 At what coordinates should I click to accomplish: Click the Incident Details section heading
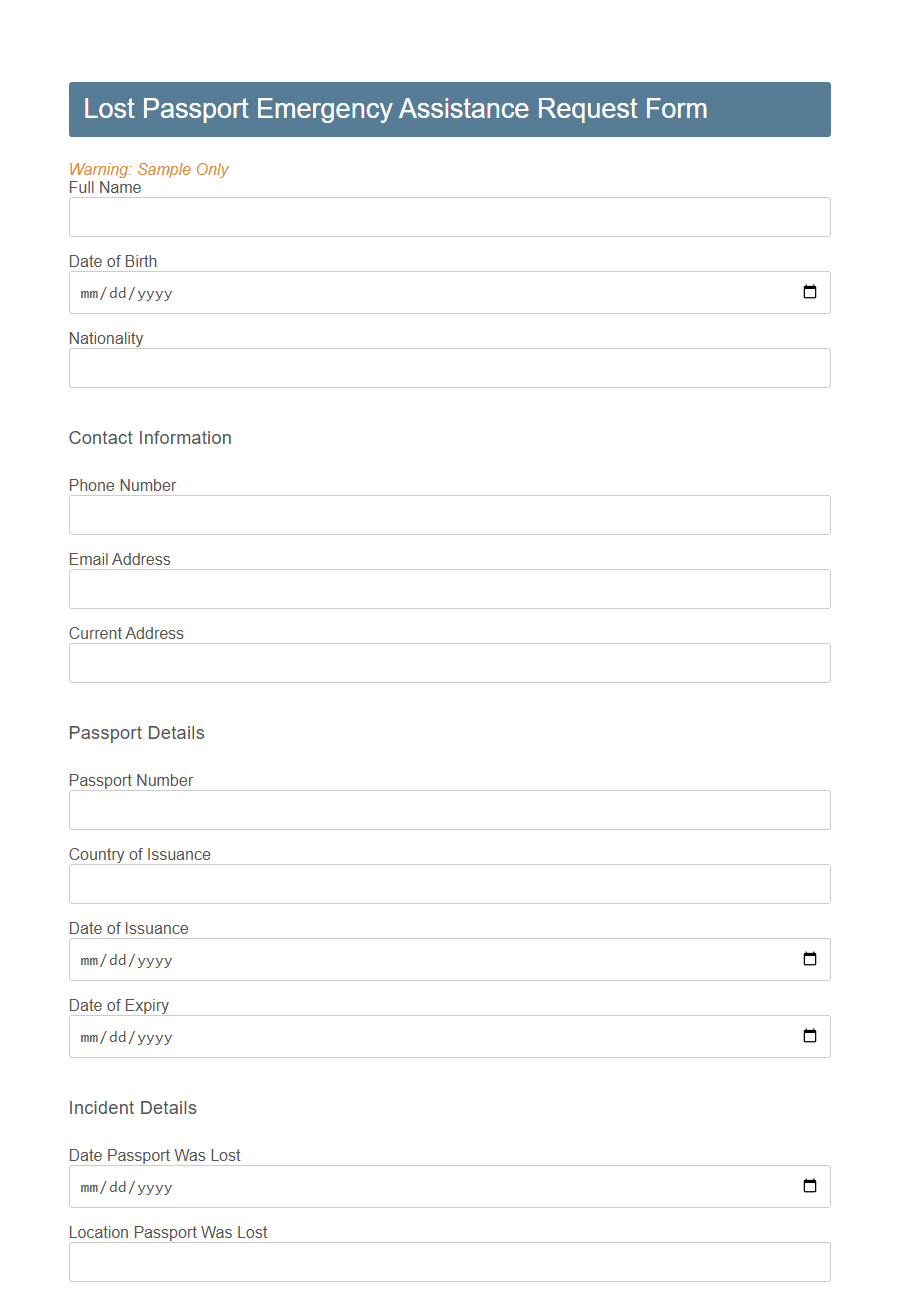133,1108
